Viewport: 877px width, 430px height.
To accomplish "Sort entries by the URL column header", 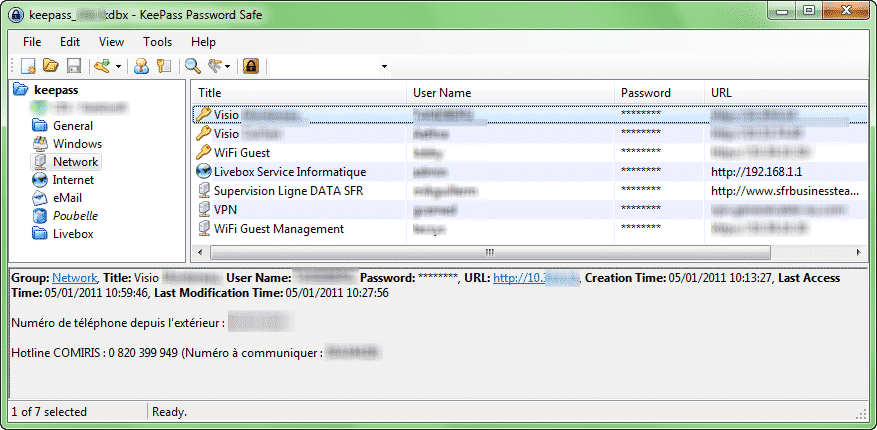I will 785,93.
